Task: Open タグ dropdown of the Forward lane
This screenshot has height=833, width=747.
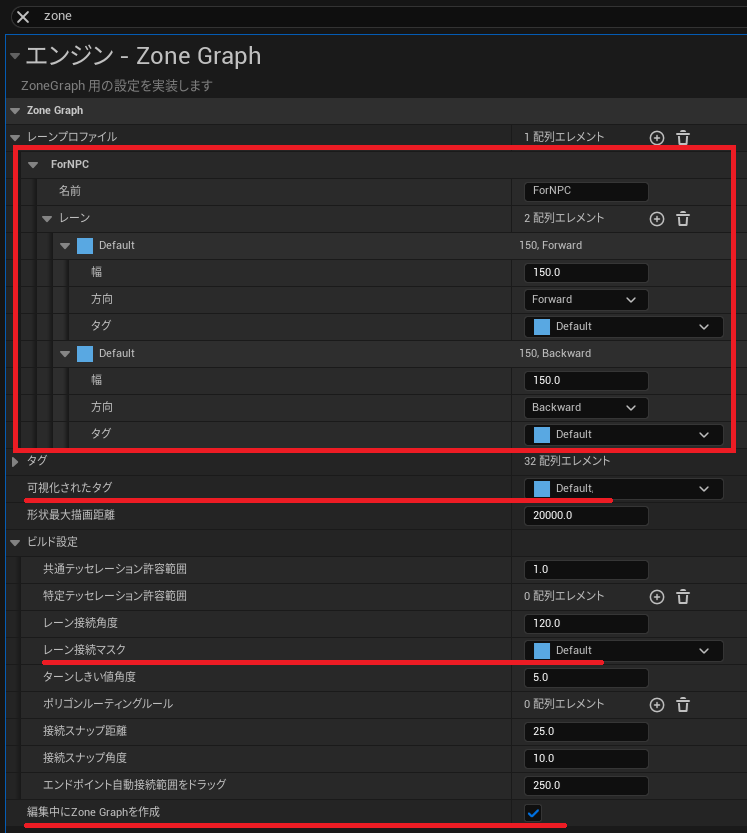Action: (x=624, y=327)
